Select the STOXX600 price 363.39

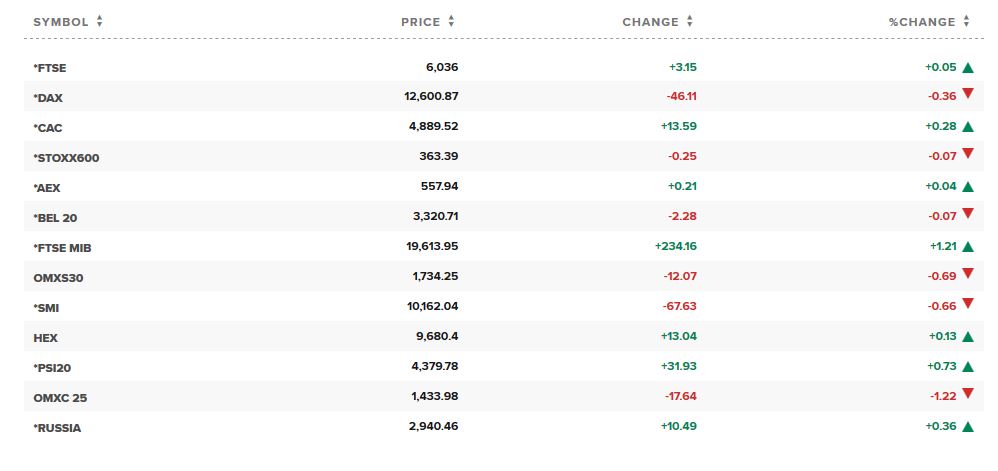439,156
